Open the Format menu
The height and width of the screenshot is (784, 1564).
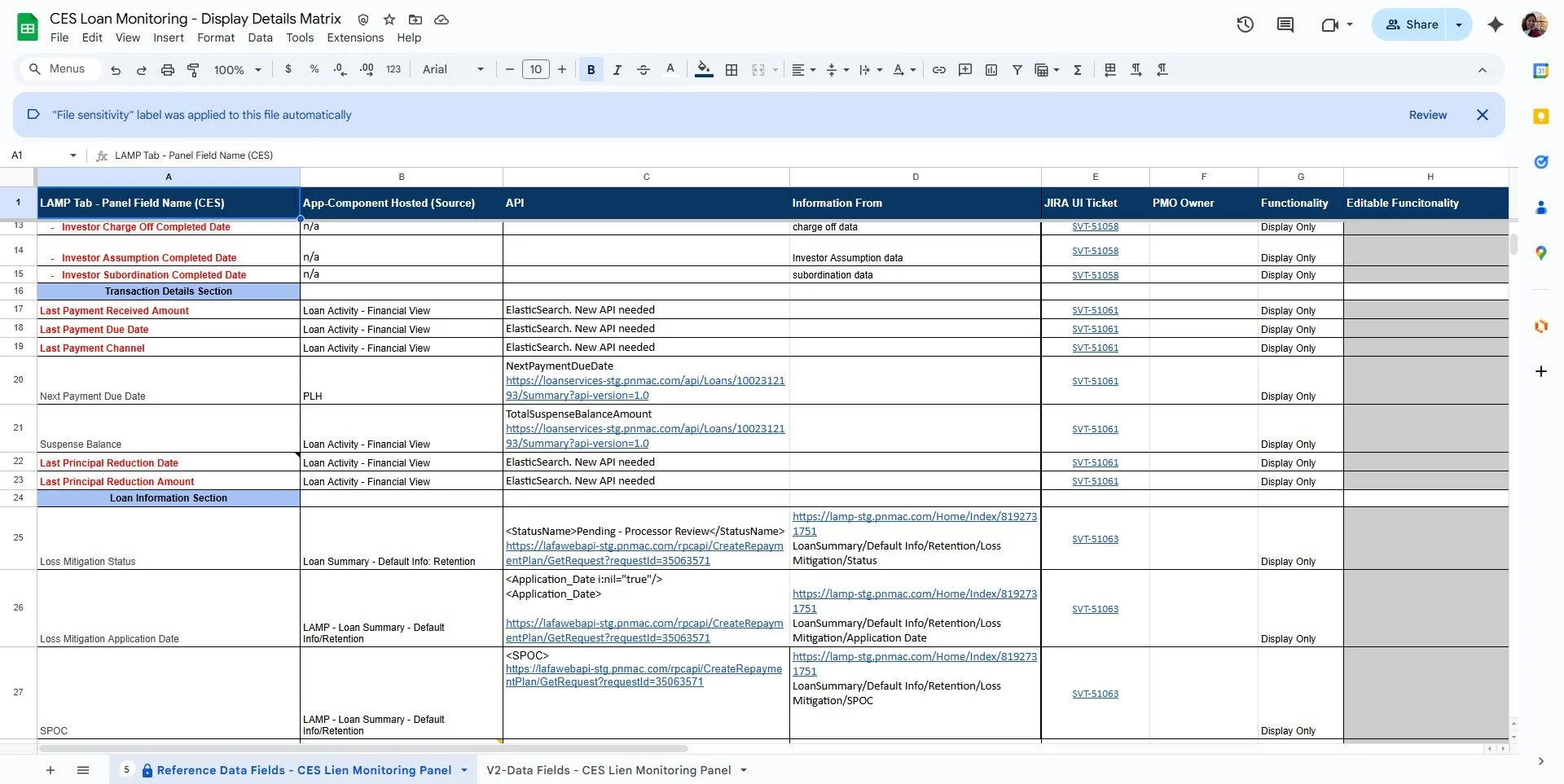tap(216, 37)
